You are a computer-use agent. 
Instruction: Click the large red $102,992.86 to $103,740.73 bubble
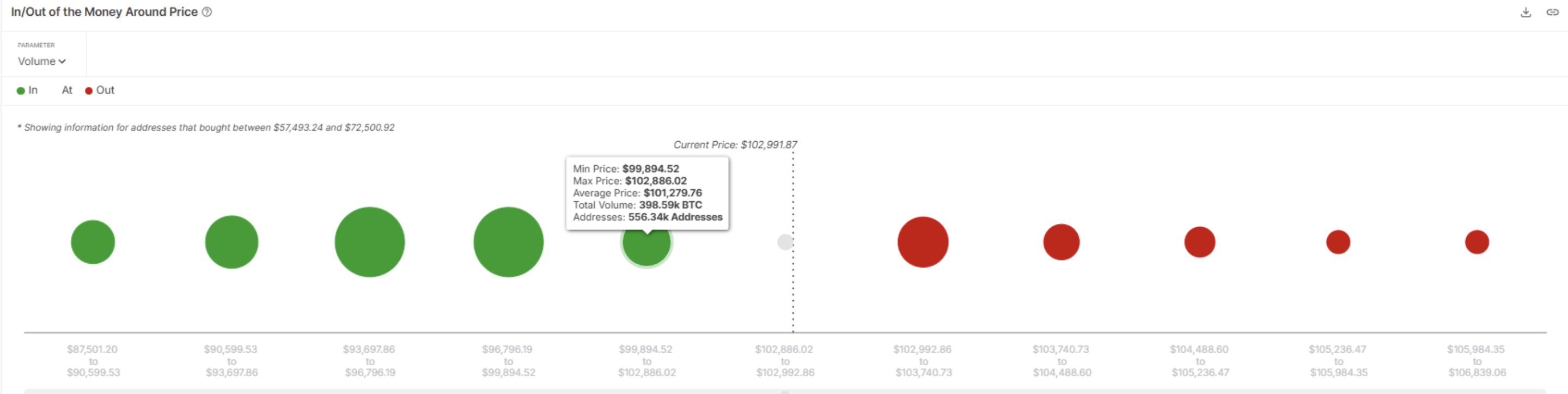tap(923, 242)
